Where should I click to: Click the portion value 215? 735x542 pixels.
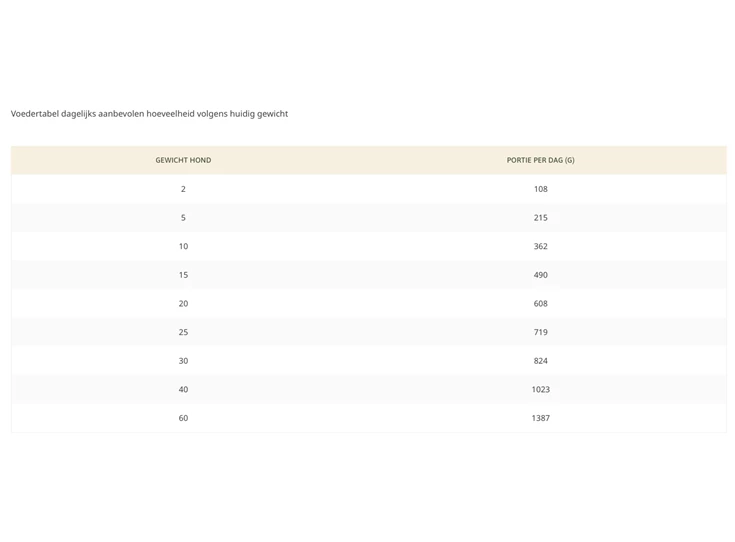(x=540, y=217)
